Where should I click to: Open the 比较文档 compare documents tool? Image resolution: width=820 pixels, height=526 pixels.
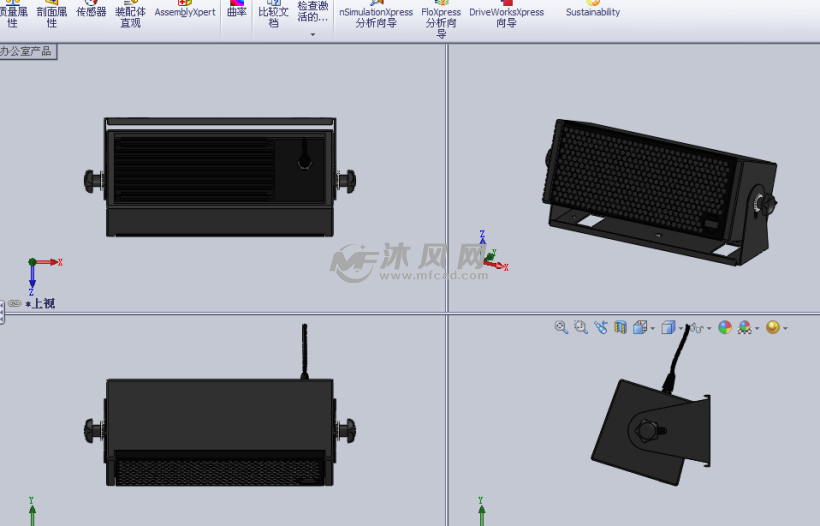tap(273, 15)
